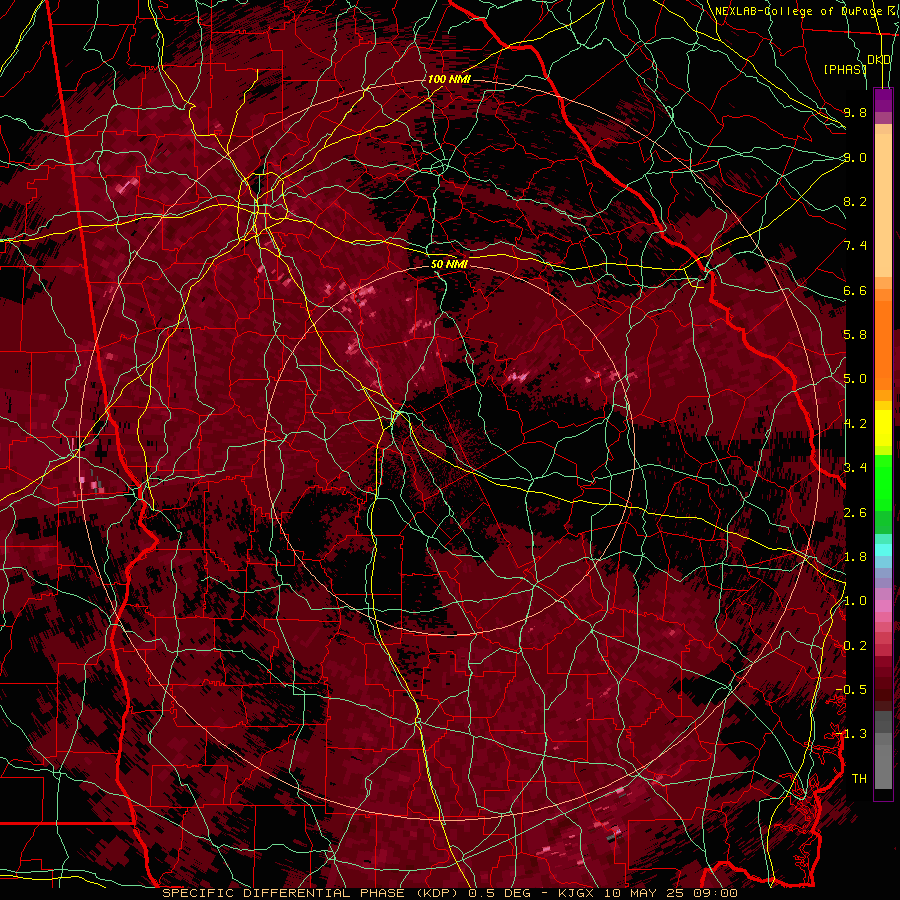This screenshot has height=900, width=900.
Task: Click the -1.3 value on the legend
Action: [x=852, y=734]
